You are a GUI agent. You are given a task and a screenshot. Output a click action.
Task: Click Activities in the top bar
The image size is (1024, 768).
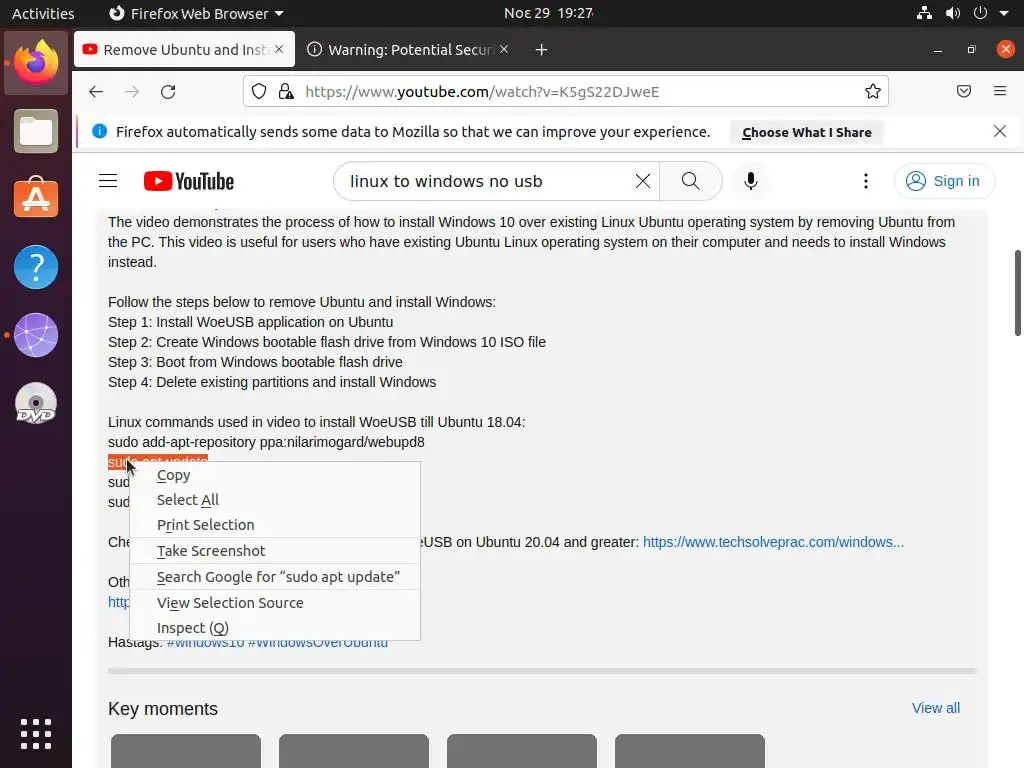click(43, 13)
